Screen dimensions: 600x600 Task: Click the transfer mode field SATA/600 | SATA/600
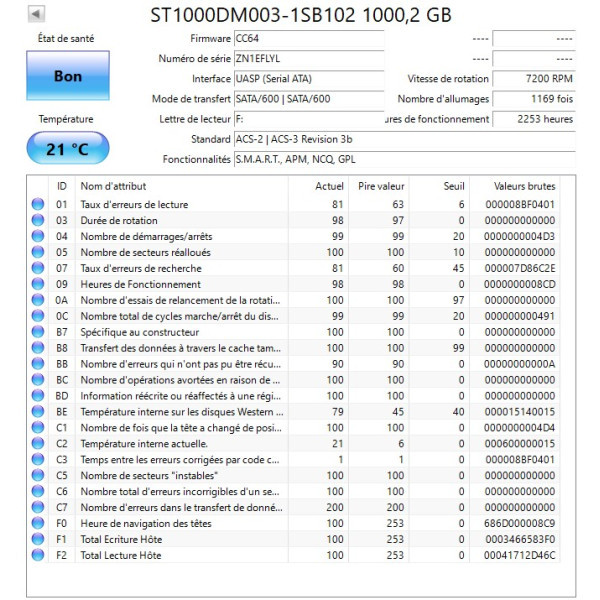tap(309, 99)
